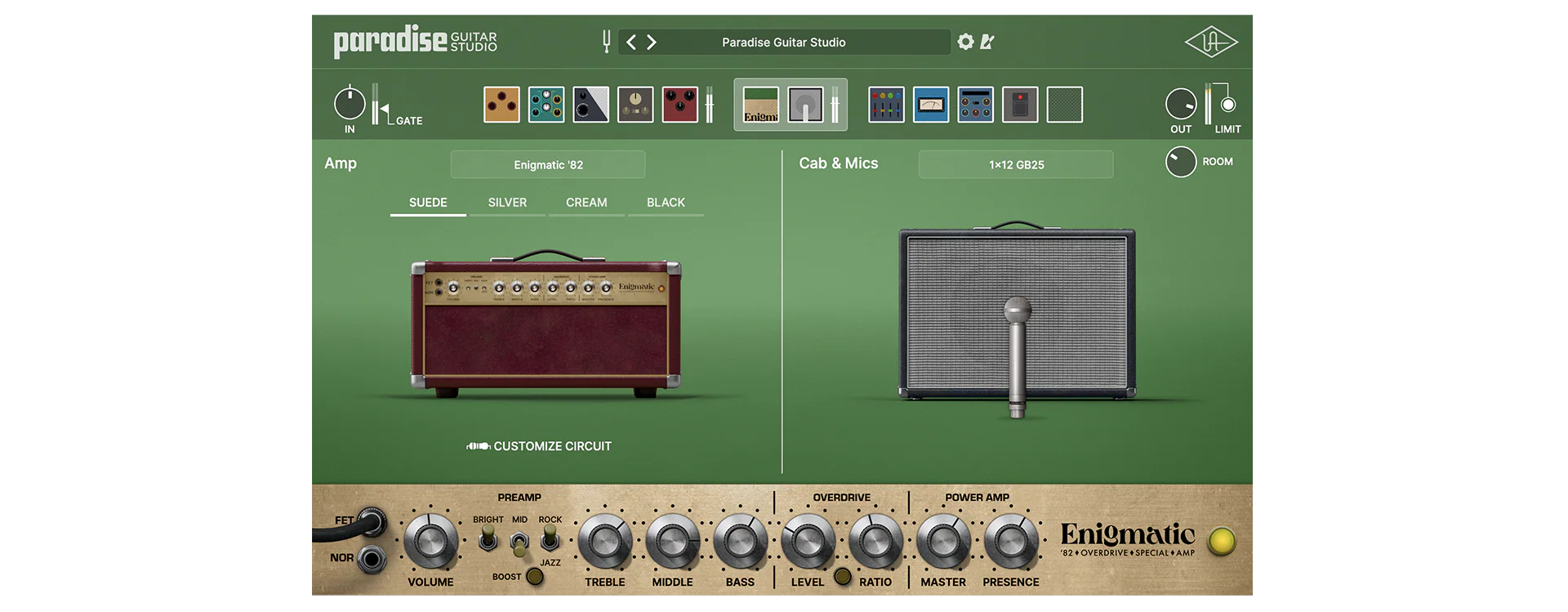This screenshot has width=1568, height=612.
Task: Go to previous preset with left arrow
Action: [x=631, y=42]
